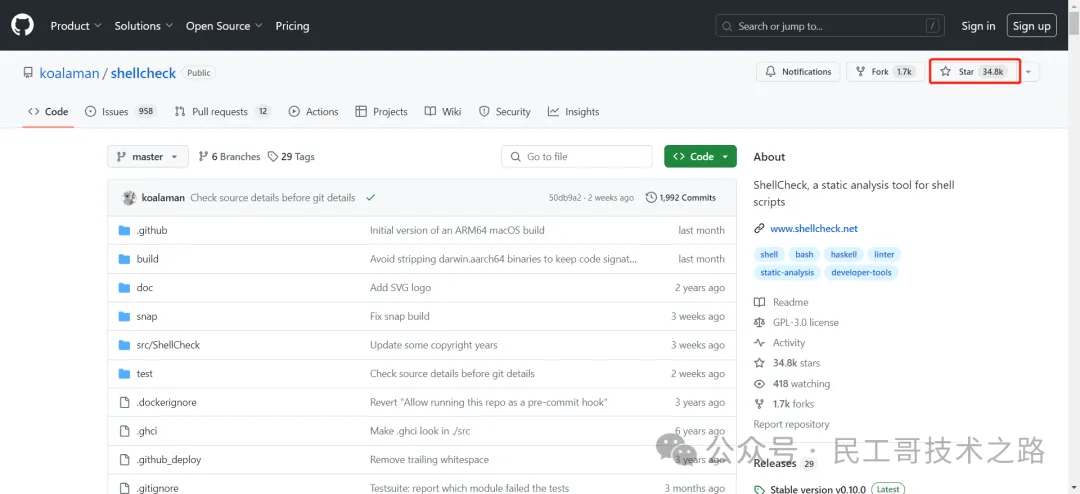Expand the green Code dropdown
The width and height of the screenshot is (1080, 494).
[x=700, y=157]
